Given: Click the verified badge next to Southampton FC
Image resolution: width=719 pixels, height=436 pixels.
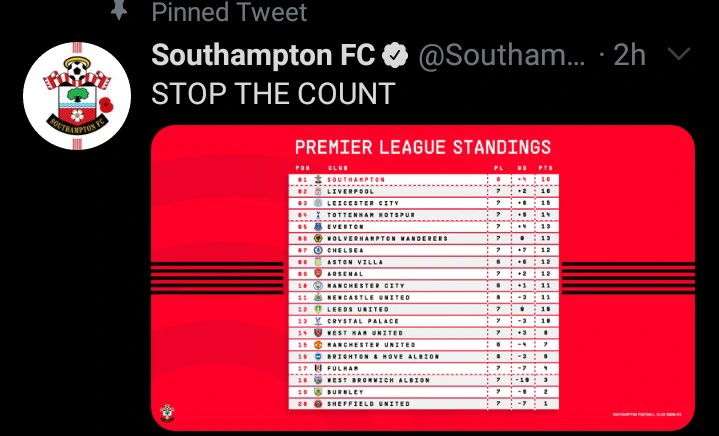Looking at the screenshot, I should pos(395,55).
